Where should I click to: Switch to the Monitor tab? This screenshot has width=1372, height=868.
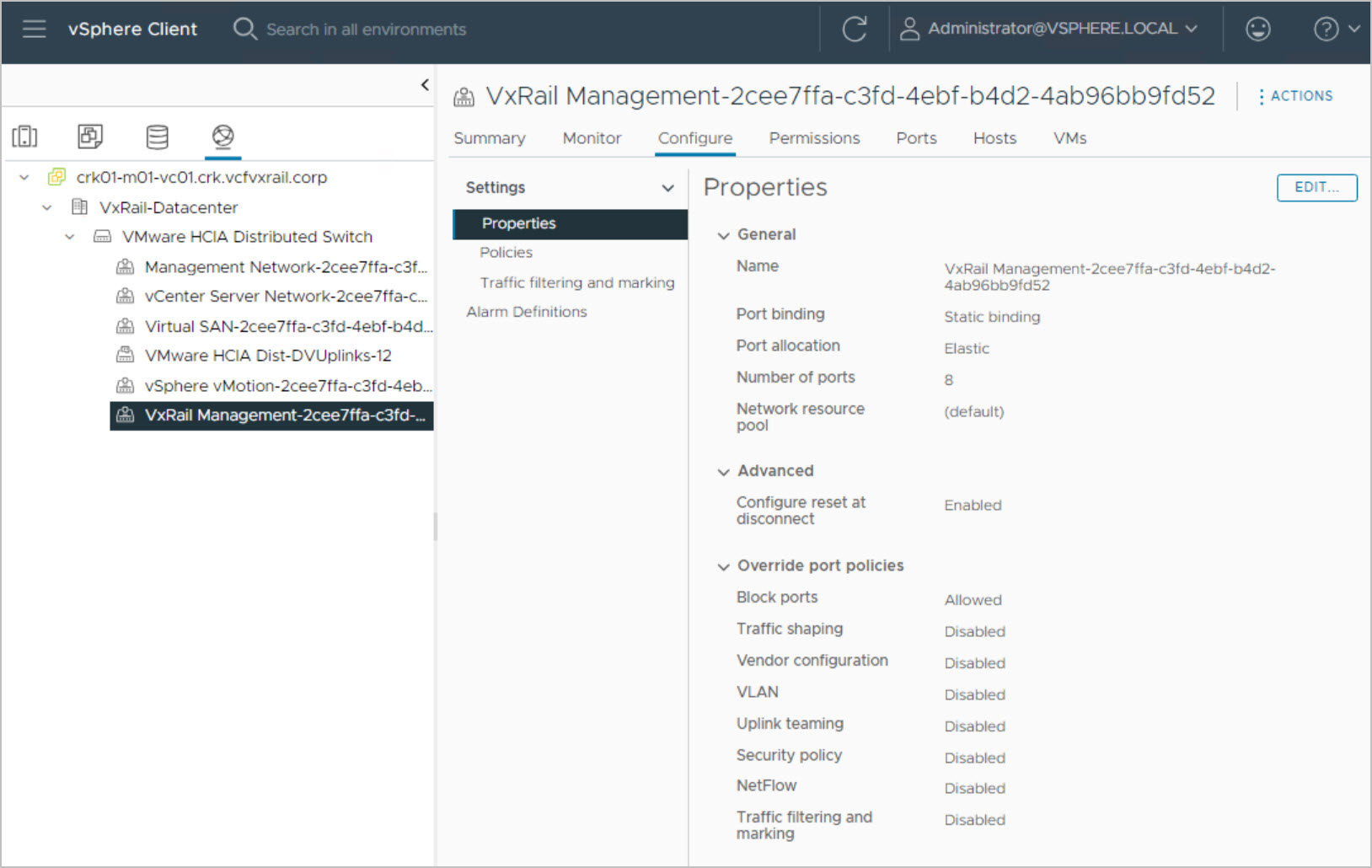pos(592,138)
